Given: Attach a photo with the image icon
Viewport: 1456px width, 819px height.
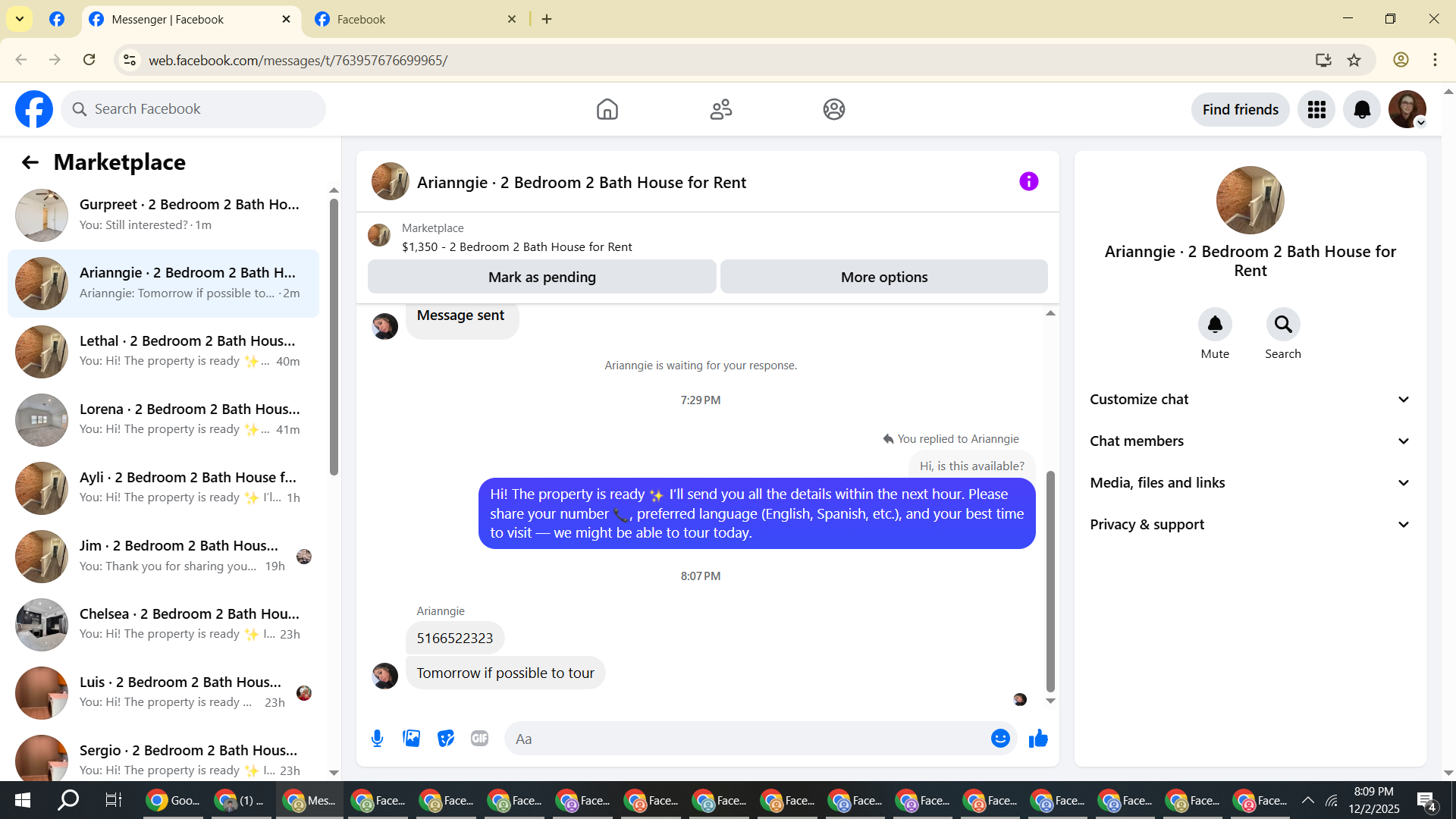Looking at the screenshot, I should pyautogui.click(x=411, y=739).
